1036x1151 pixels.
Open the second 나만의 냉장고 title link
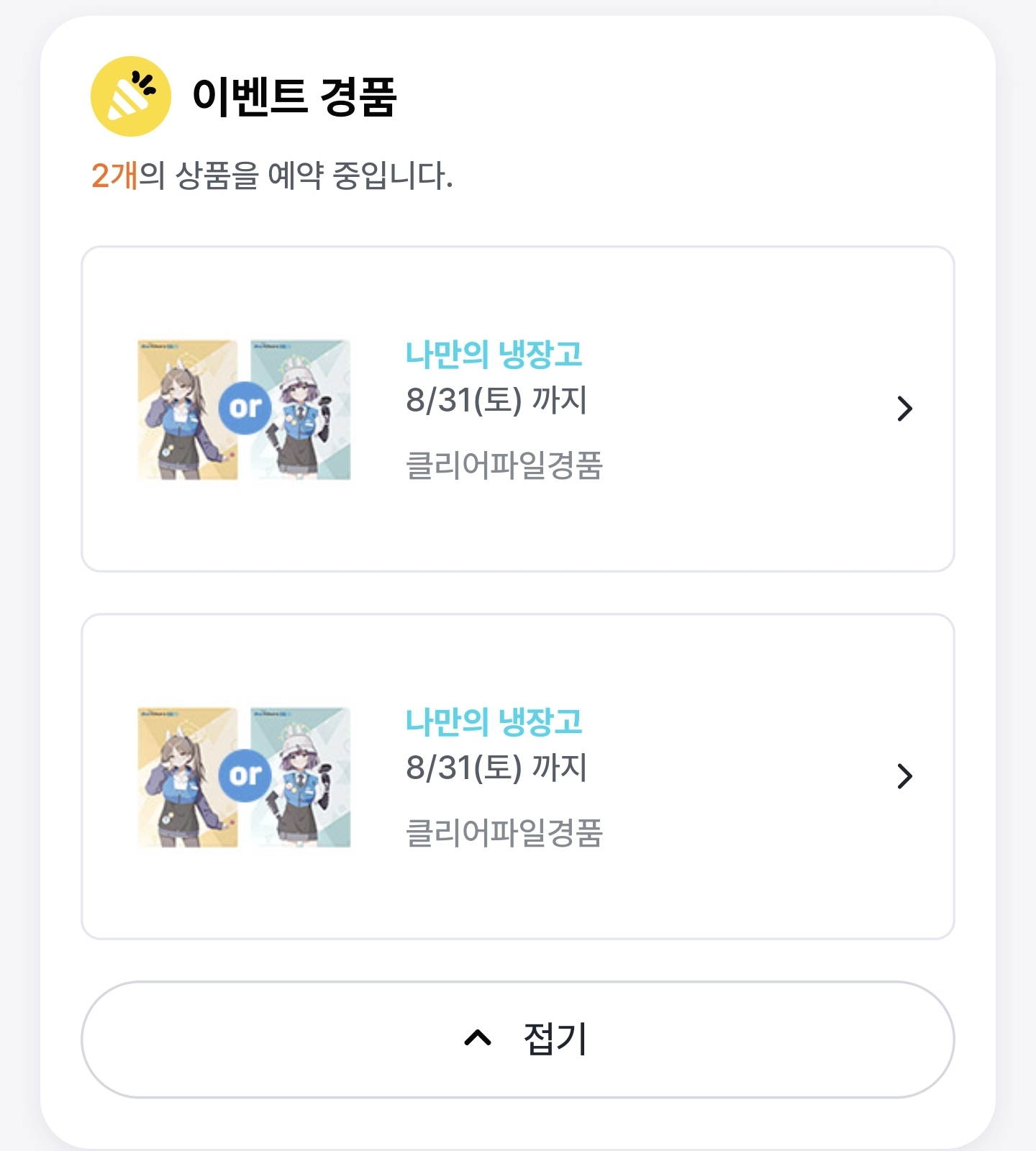(x=494, y=722)
